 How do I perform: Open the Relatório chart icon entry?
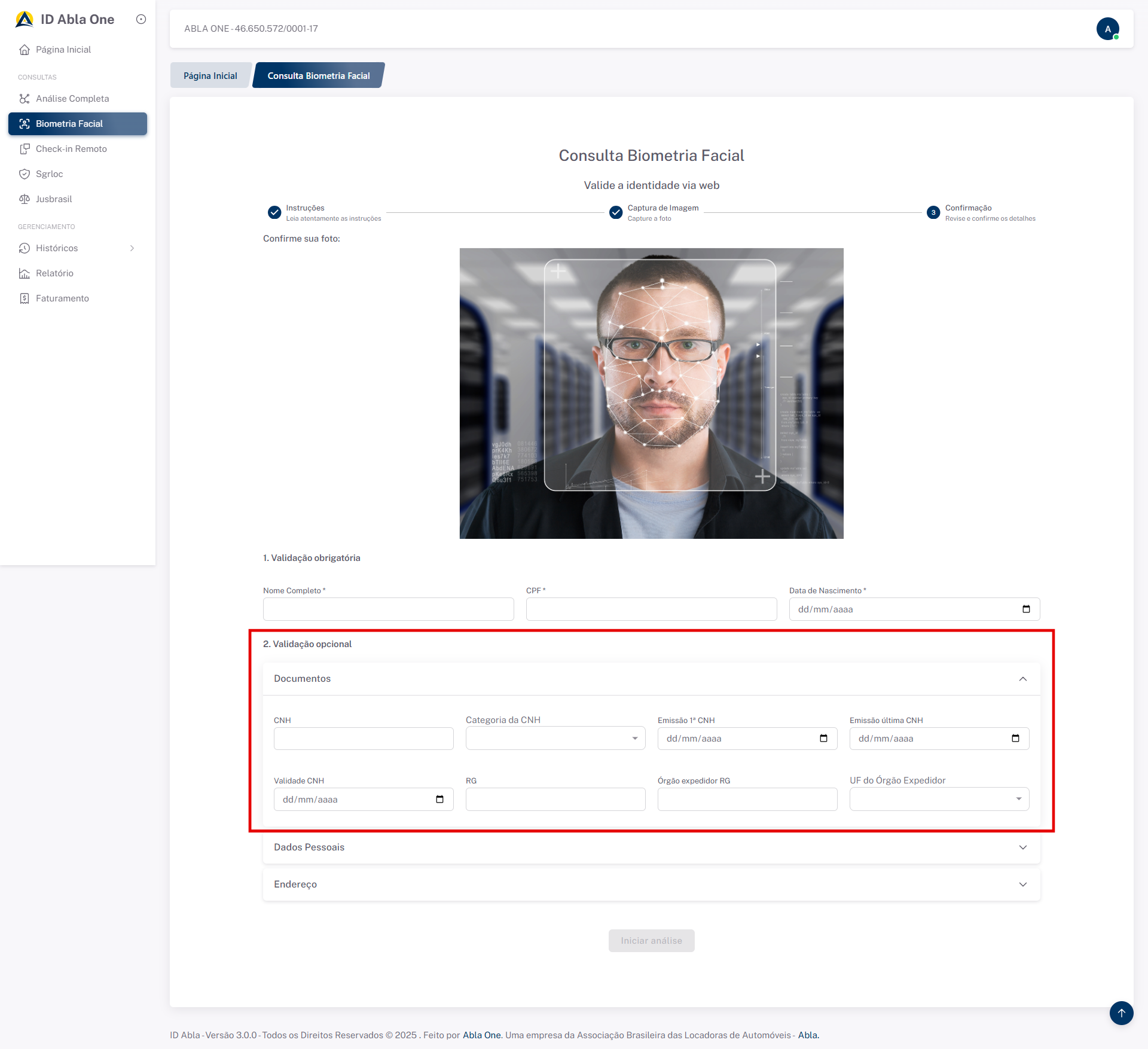click(x=25, y=273)
